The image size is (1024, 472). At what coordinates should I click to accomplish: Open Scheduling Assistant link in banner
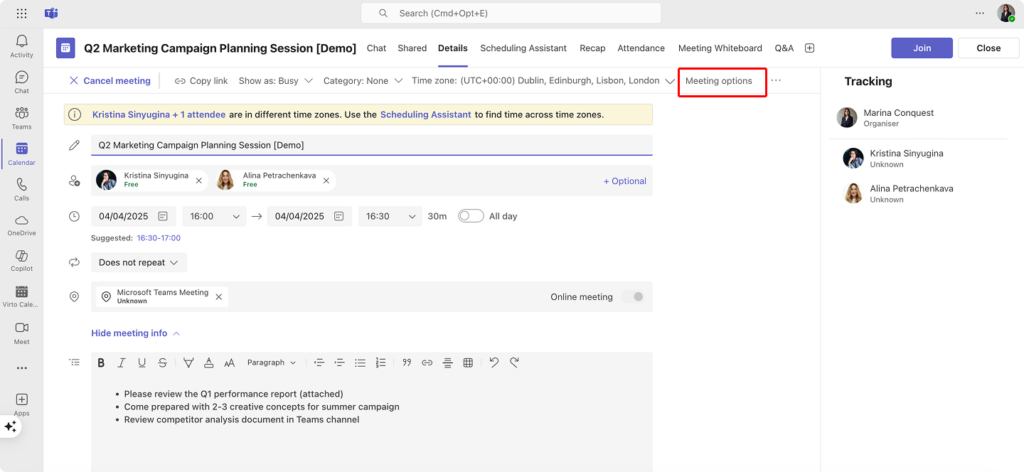click(425, 114)
